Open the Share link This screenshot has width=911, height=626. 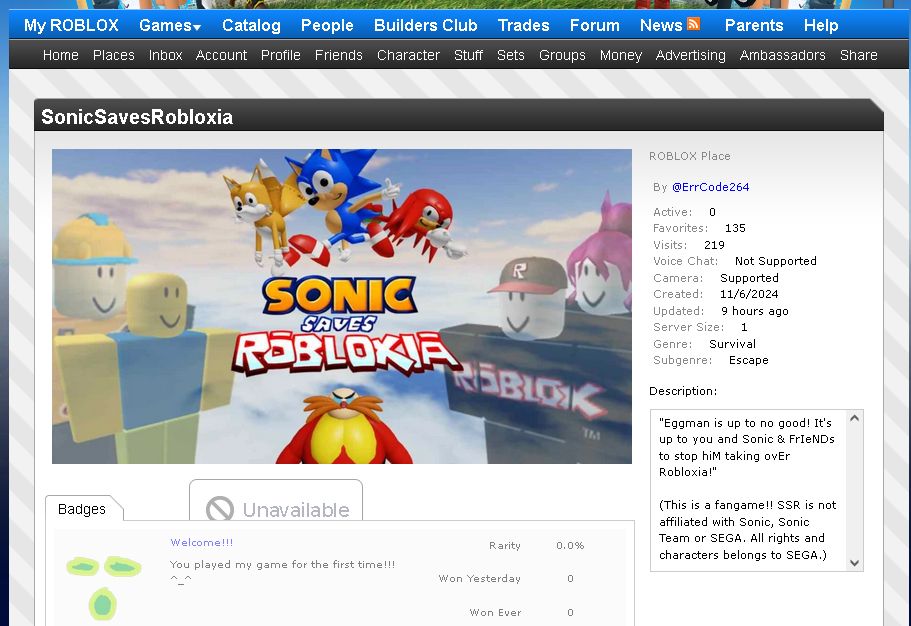(858, 55)
